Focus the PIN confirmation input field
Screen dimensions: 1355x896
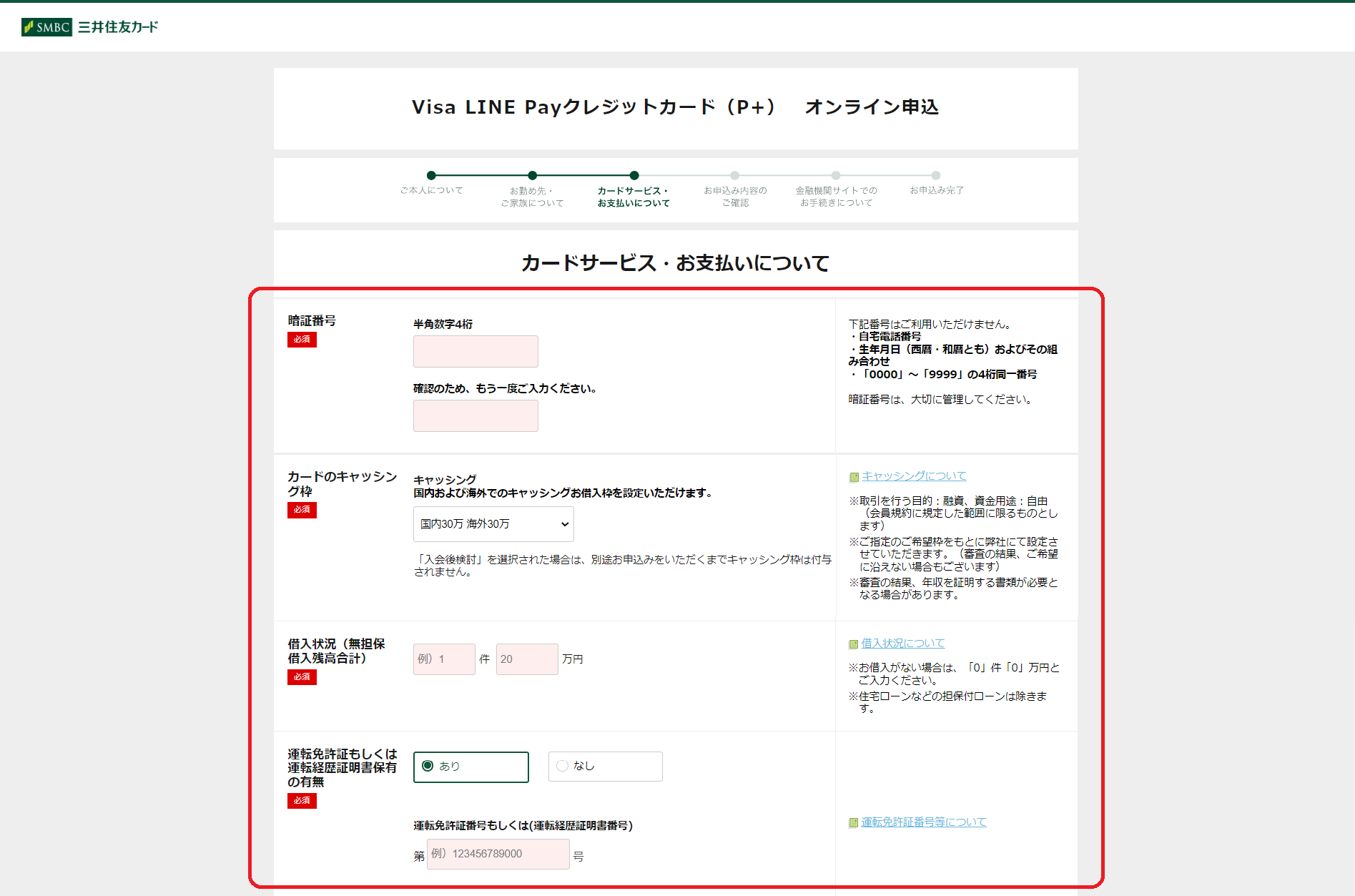point(476,416)
